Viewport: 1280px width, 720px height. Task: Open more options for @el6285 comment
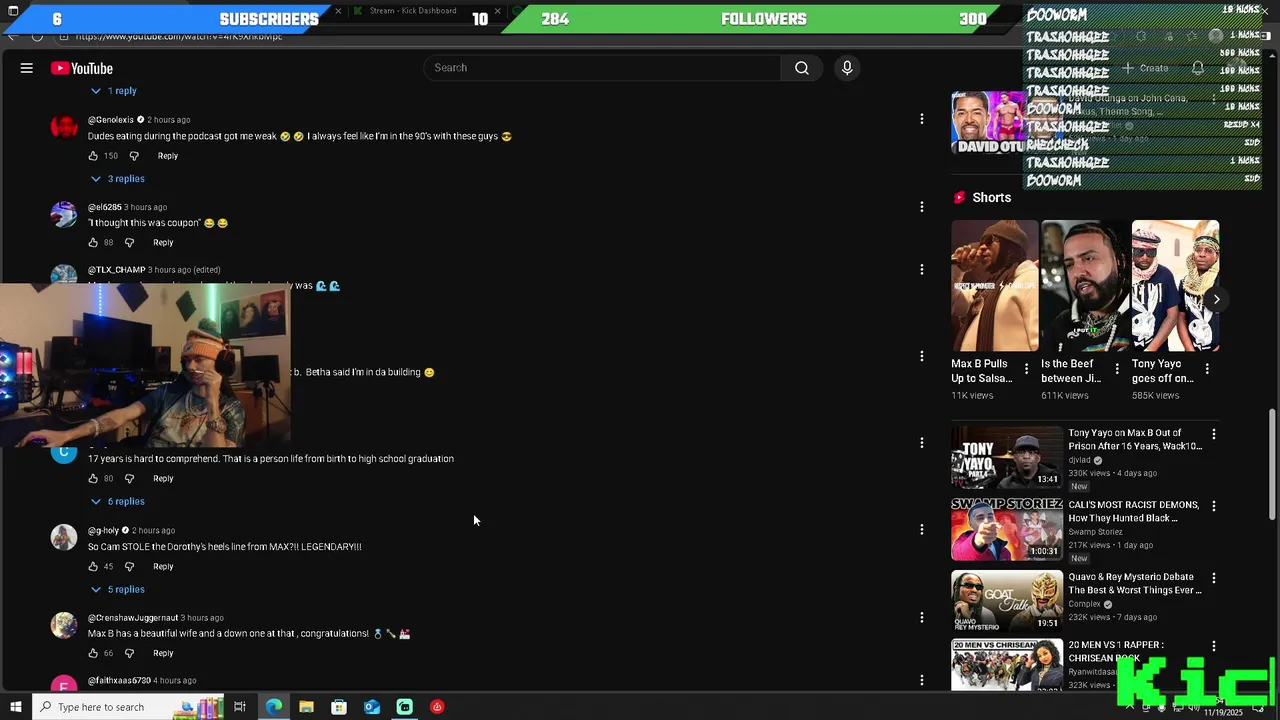click(922, 207)
